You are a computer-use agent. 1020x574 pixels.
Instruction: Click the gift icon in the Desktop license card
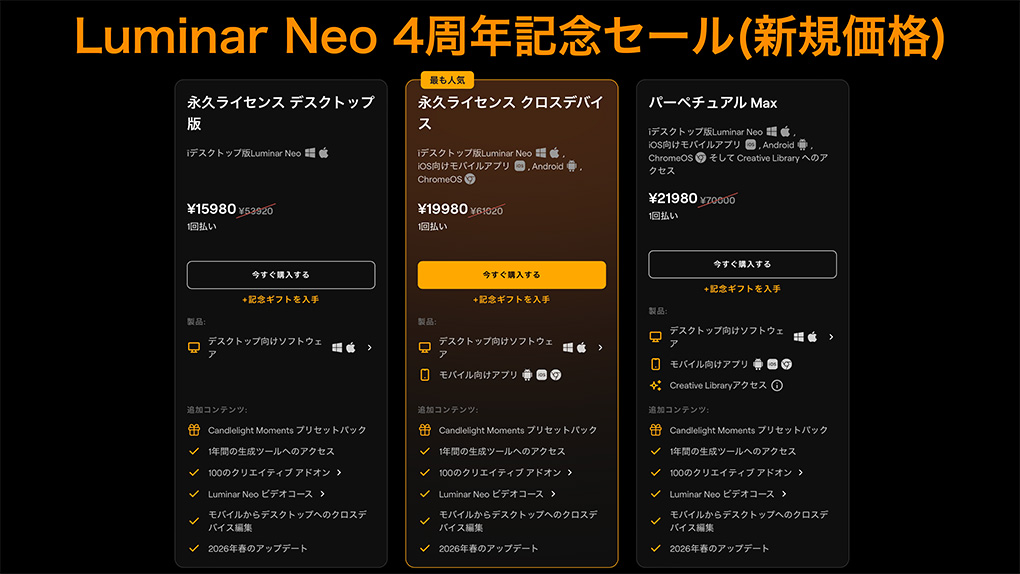[194, 430]
